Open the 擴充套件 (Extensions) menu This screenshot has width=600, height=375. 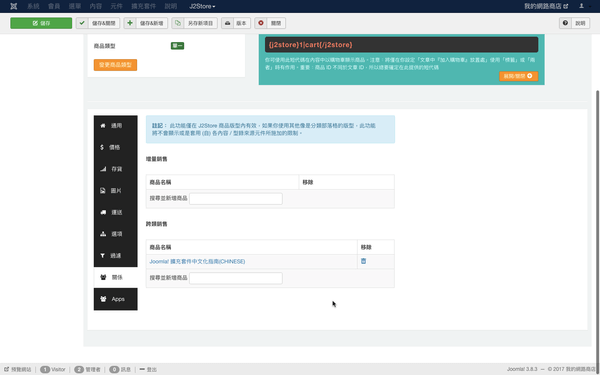143,6
